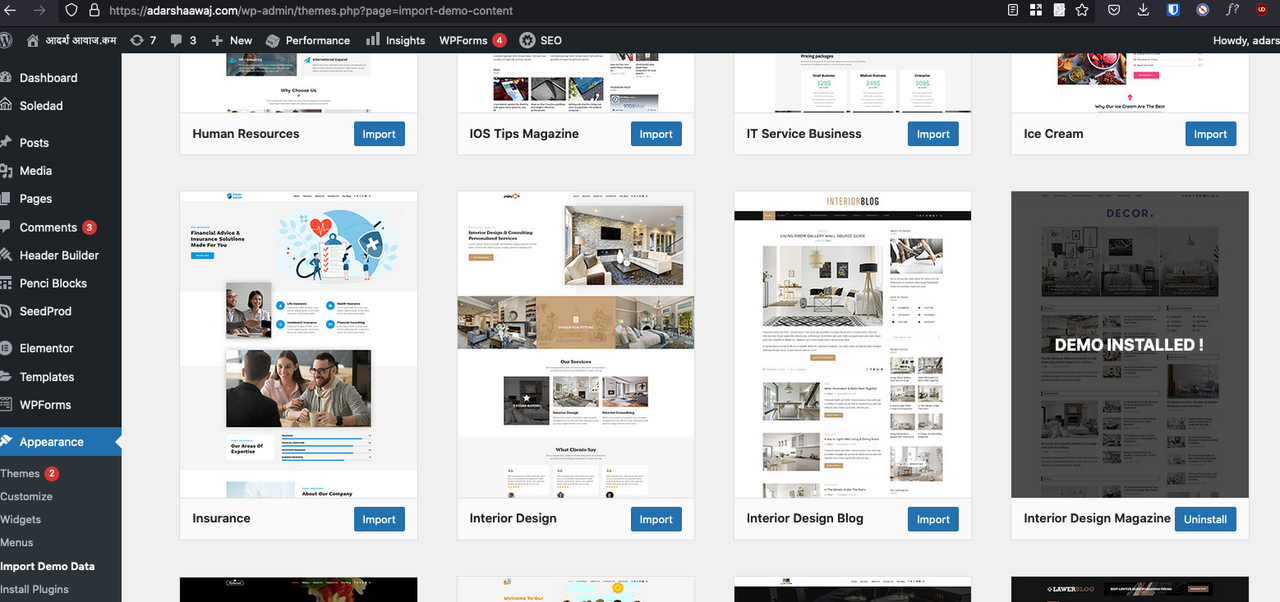
Task: Click the browser forward arrow
Action: [39, 10]
